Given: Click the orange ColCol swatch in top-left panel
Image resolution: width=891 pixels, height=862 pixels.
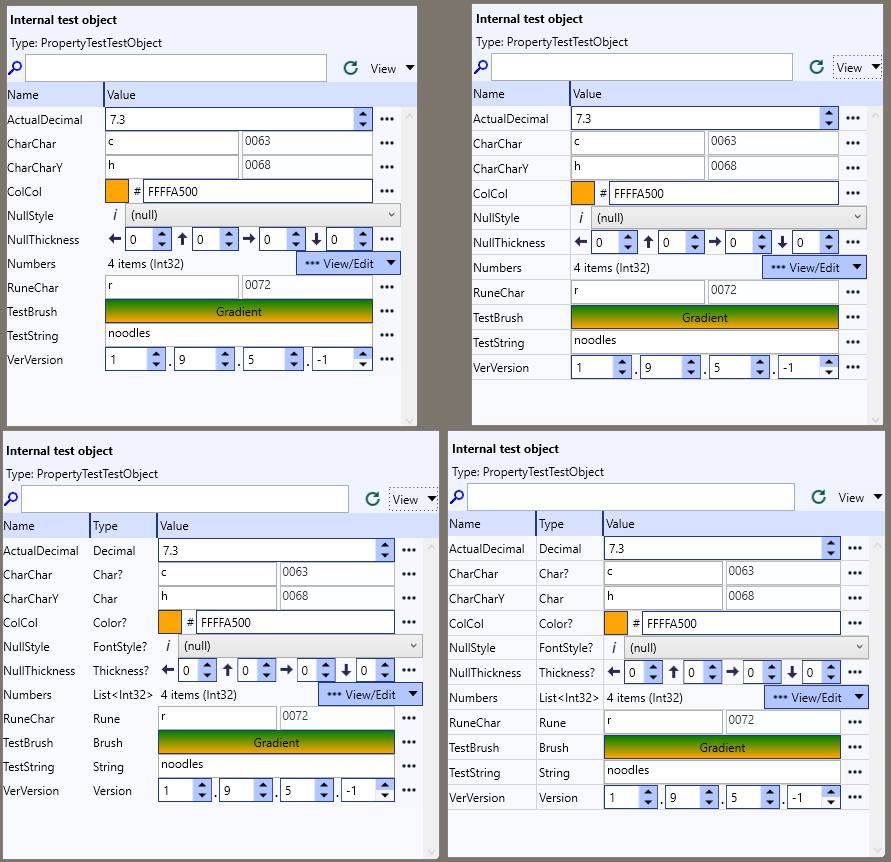Looking at the screenshot, I should [x=117, y=191].
